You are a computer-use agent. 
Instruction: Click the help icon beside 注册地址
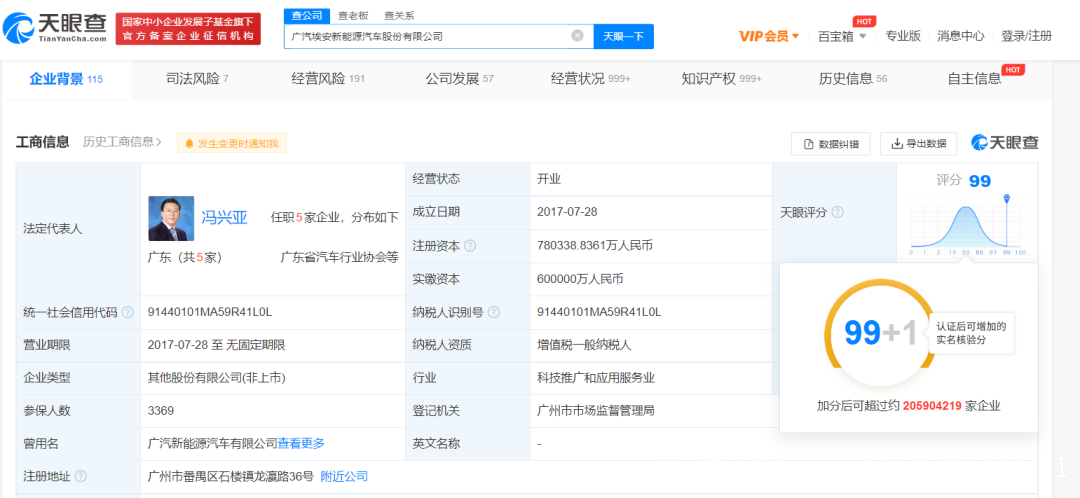81,477
